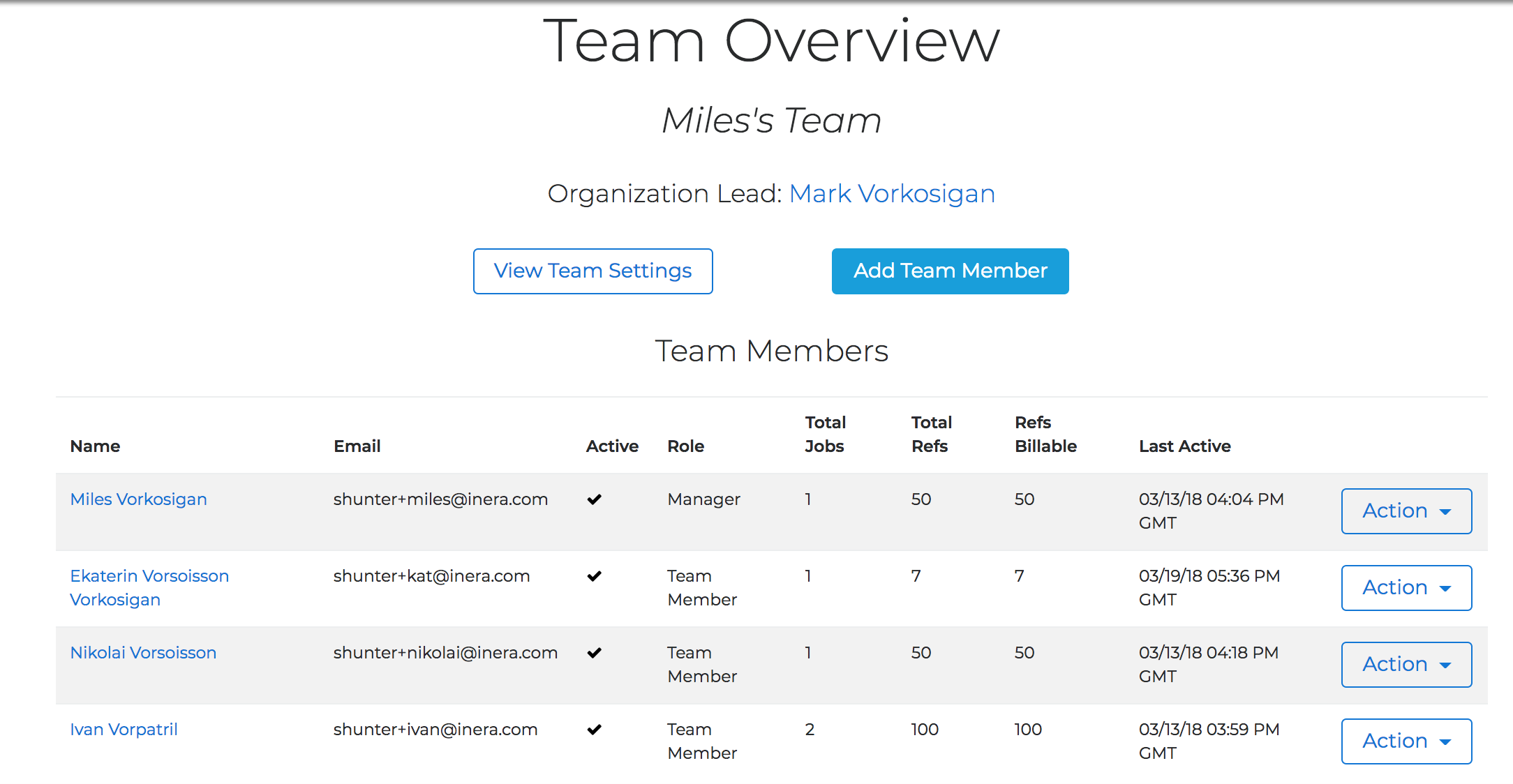Viewport: 1513px width, 784px height.
Task: Select email shunter+miles@inera.com
Action: coord(440,499)
